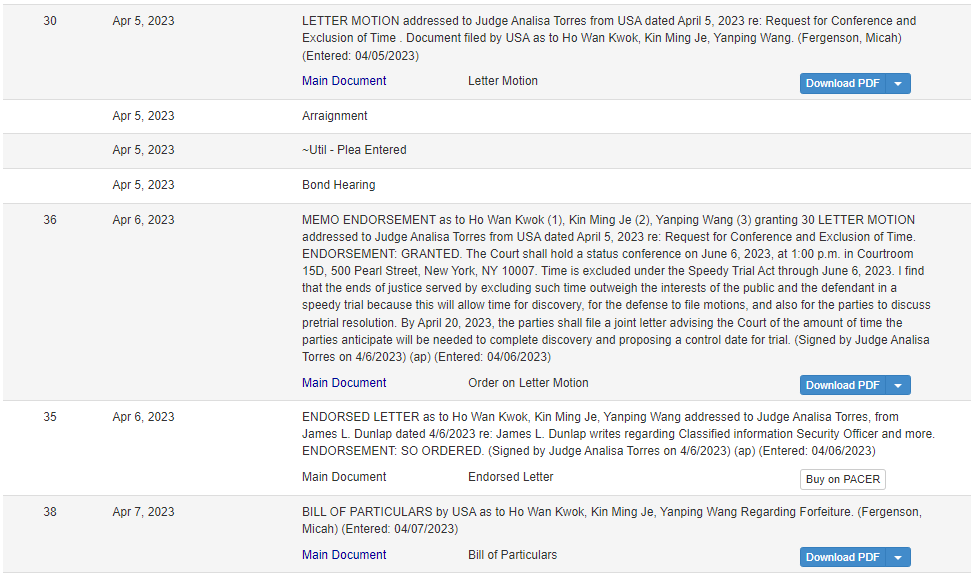The height and width of the screenshot is (573, 971).
Task: Select the ~Util - Plea Entered row
Action: [486, 151]
